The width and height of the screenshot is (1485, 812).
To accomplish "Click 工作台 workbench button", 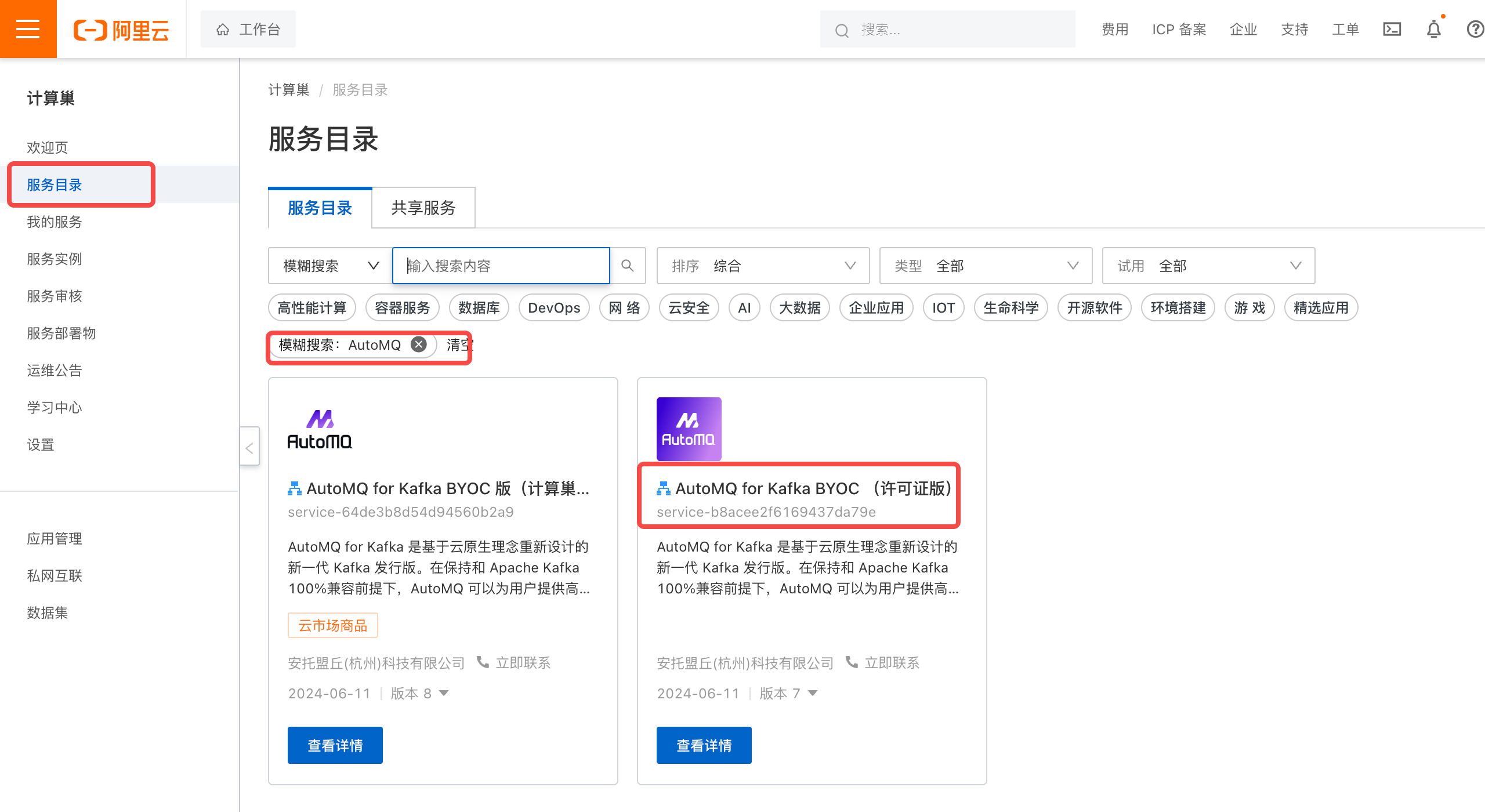I will (248, 29).
